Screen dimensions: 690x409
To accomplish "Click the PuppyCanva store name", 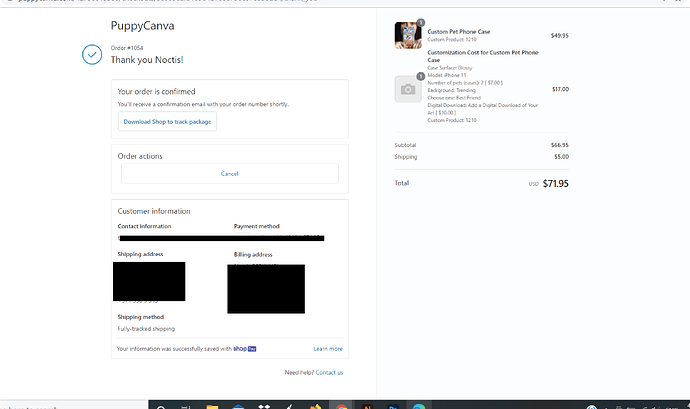I will click(x=142, y=26).
